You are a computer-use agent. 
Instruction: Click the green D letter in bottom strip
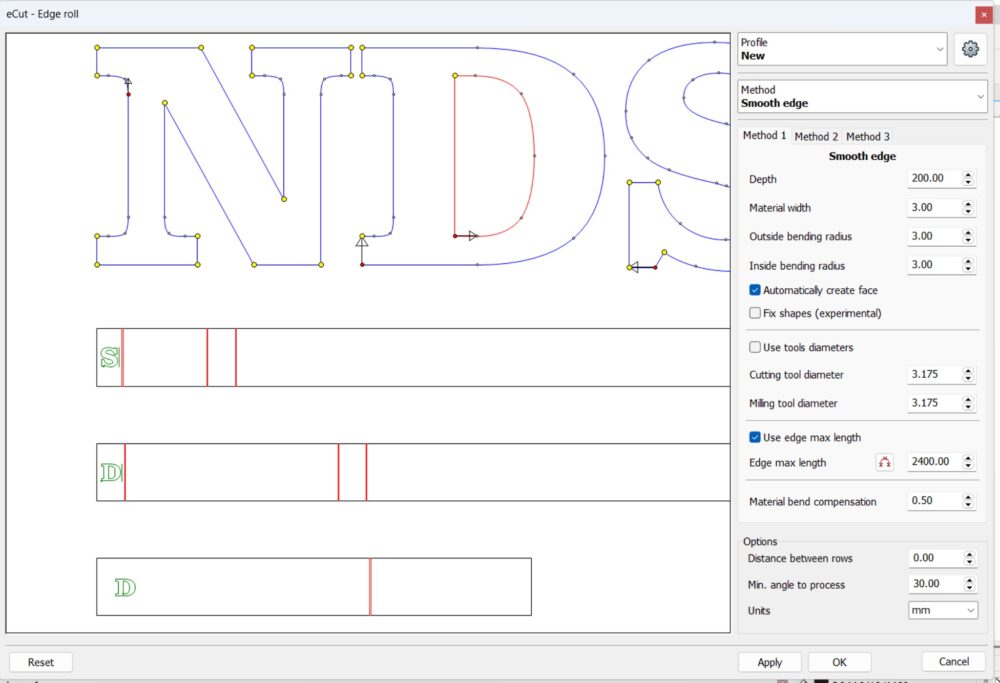point(125,587)
